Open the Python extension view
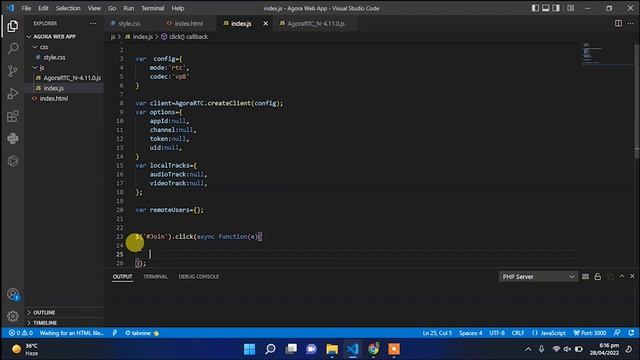 point(13,138)
